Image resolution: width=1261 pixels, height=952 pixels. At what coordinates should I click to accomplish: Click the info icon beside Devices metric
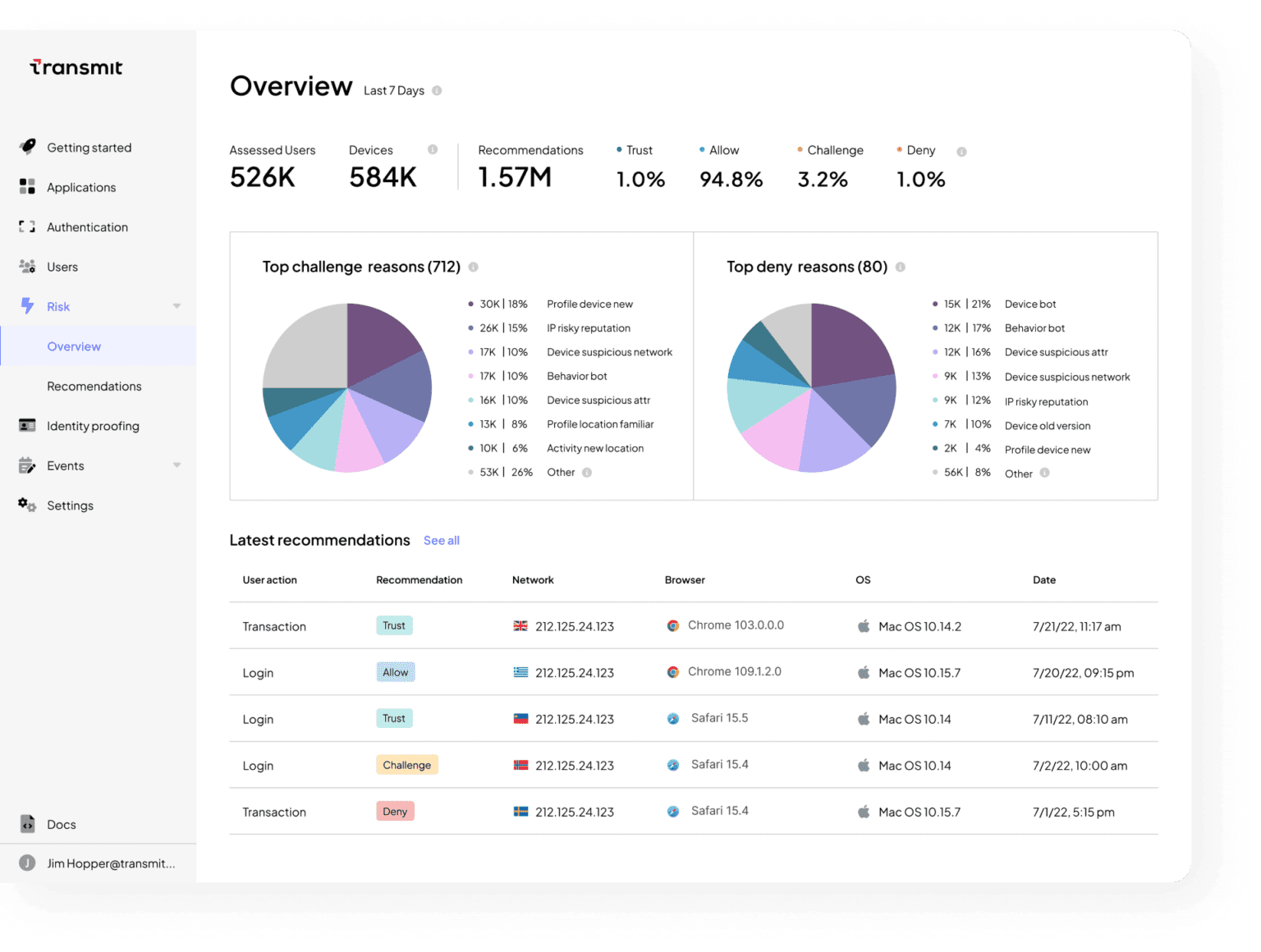pos(433,149)
